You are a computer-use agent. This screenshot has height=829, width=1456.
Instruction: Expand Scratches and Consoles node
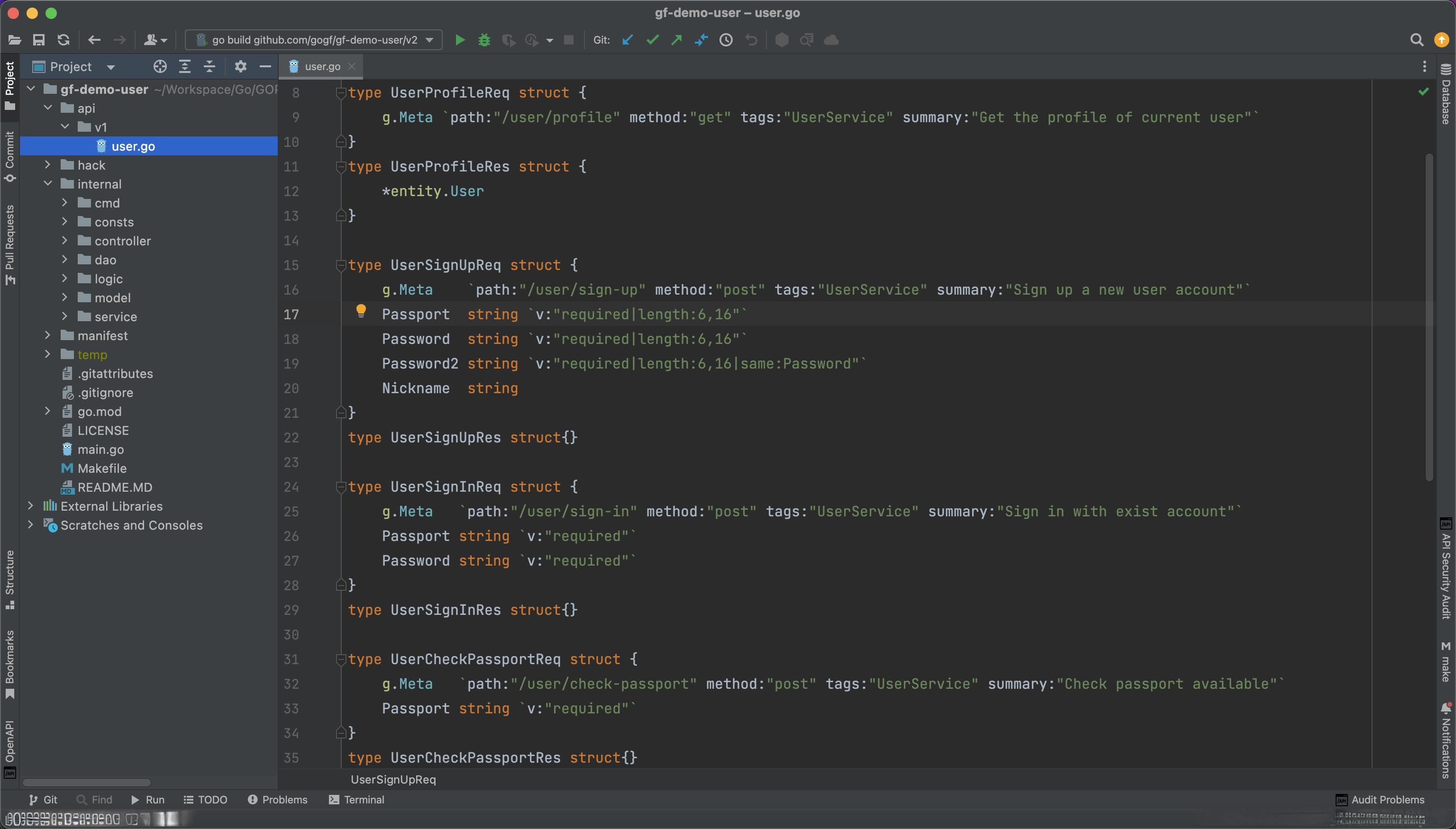point(31,525)
